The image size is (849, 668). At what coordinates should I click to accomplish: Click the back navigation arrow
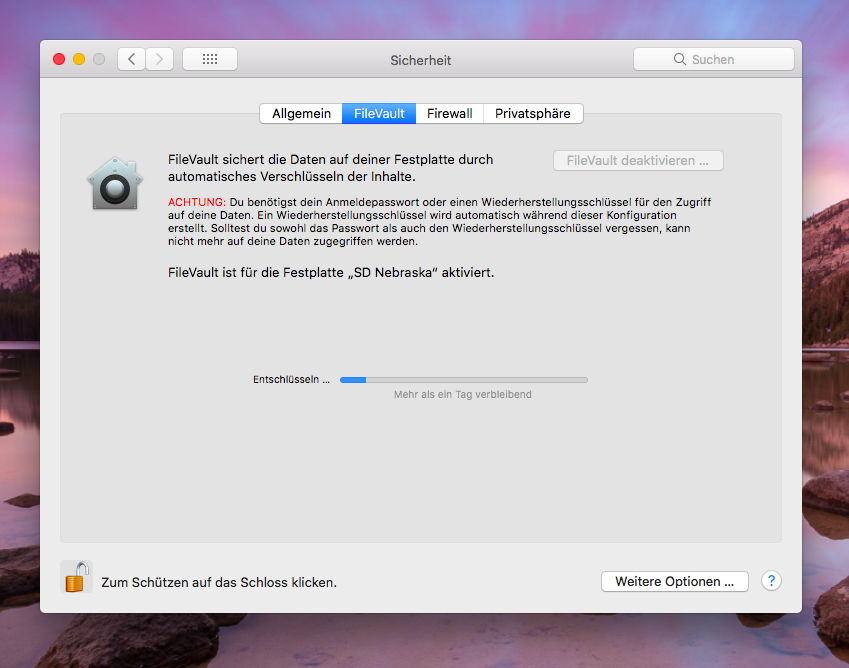tap(131, 59)
